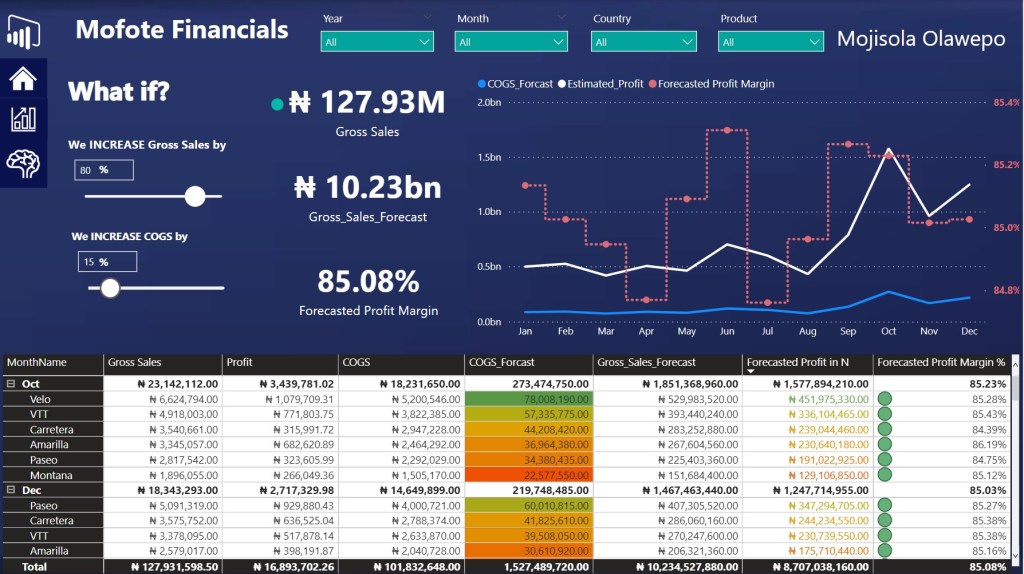
Task: Collapse the Dec month group row
Action: [10, 491]
